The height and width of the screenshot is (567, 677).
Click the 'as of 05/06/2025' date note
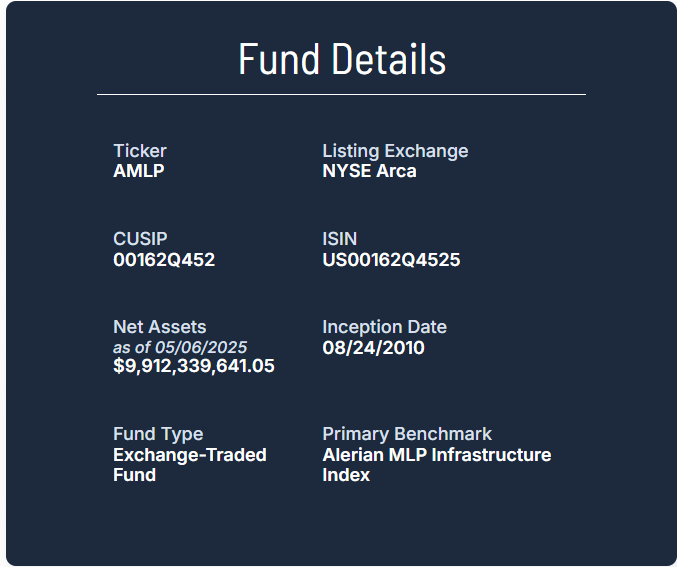click(x=180, y=347)
